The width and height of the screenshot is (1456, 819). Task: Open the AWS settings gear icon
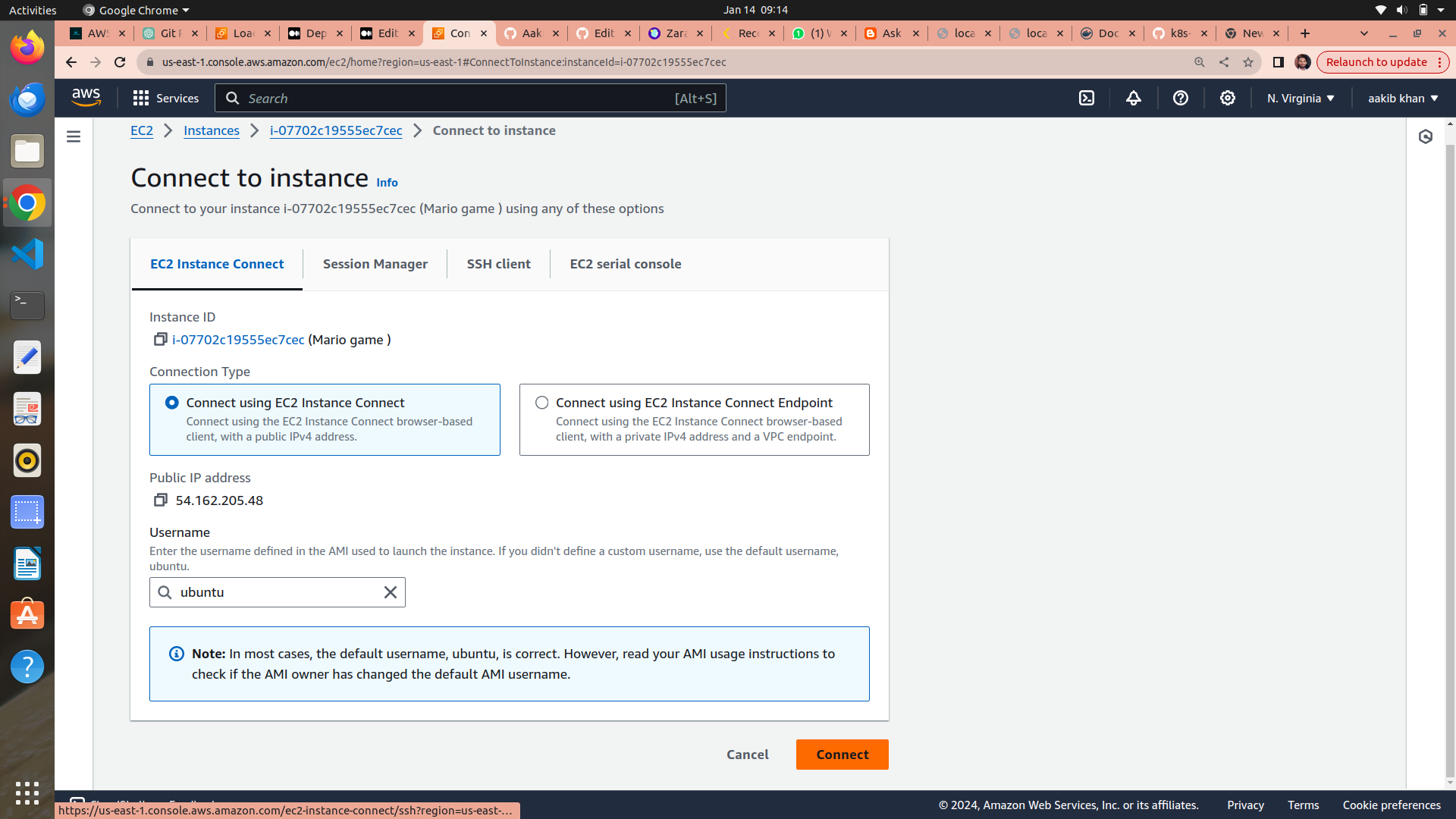click(x=1228, y=98)
